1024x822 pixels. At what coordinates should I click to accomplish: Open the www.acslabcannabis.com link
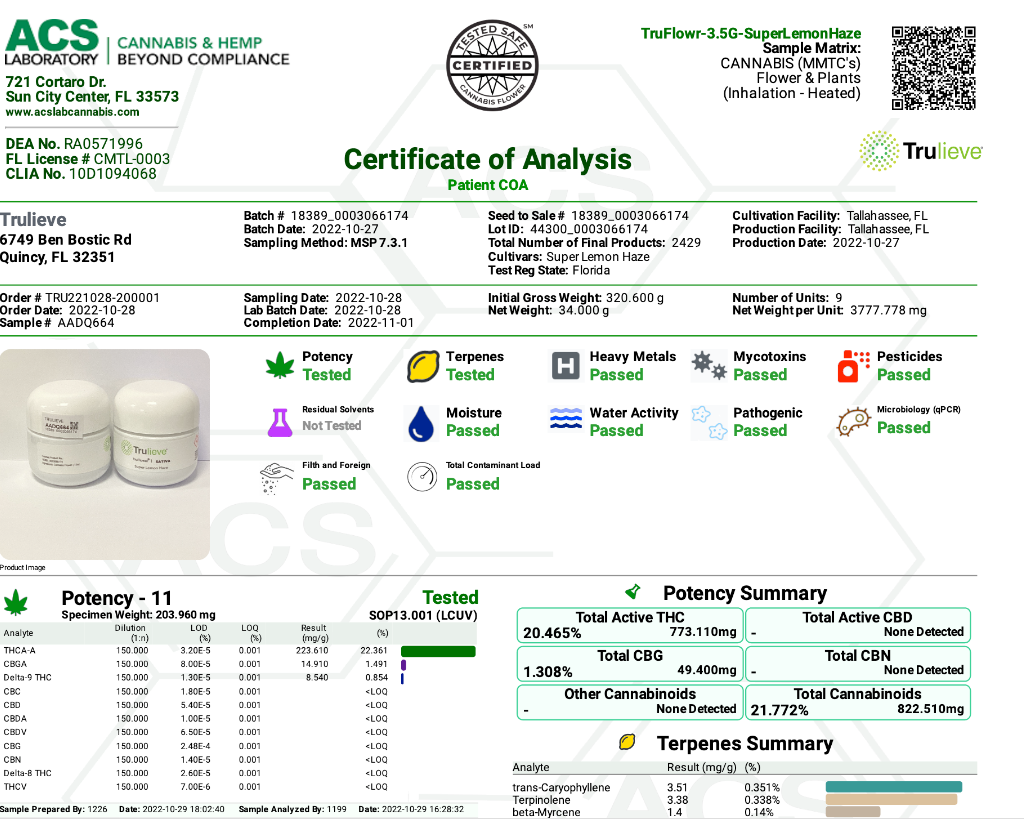(x=72, y=112)
